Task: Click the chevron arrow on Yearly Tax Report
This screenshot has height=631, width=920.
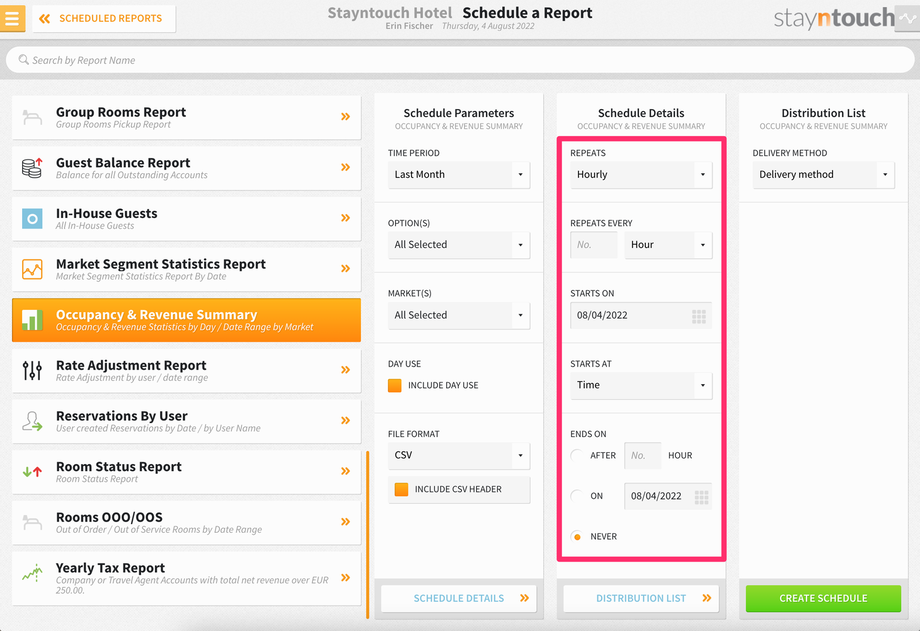Action: point(346,578)
